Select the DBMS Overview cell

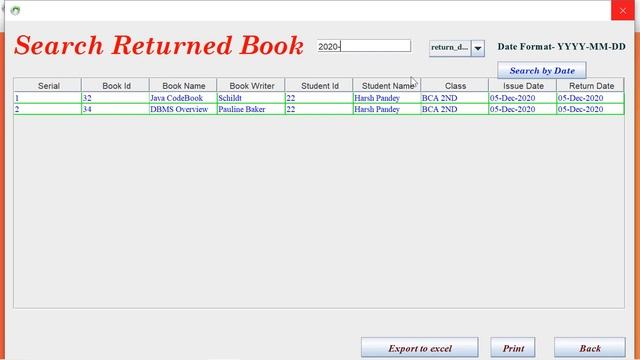(183, 109)
